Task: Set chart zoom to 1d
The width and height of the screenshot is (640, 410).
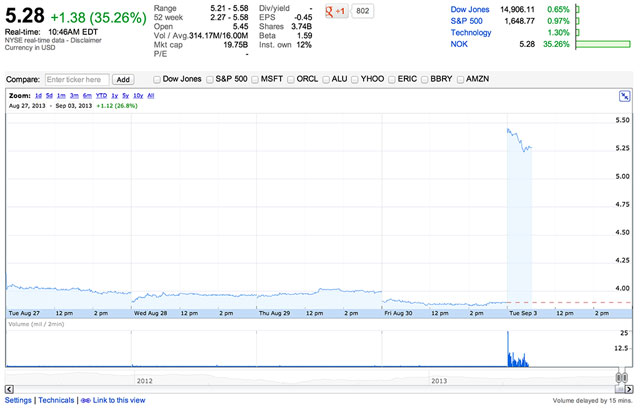Action: coord(38,96)
